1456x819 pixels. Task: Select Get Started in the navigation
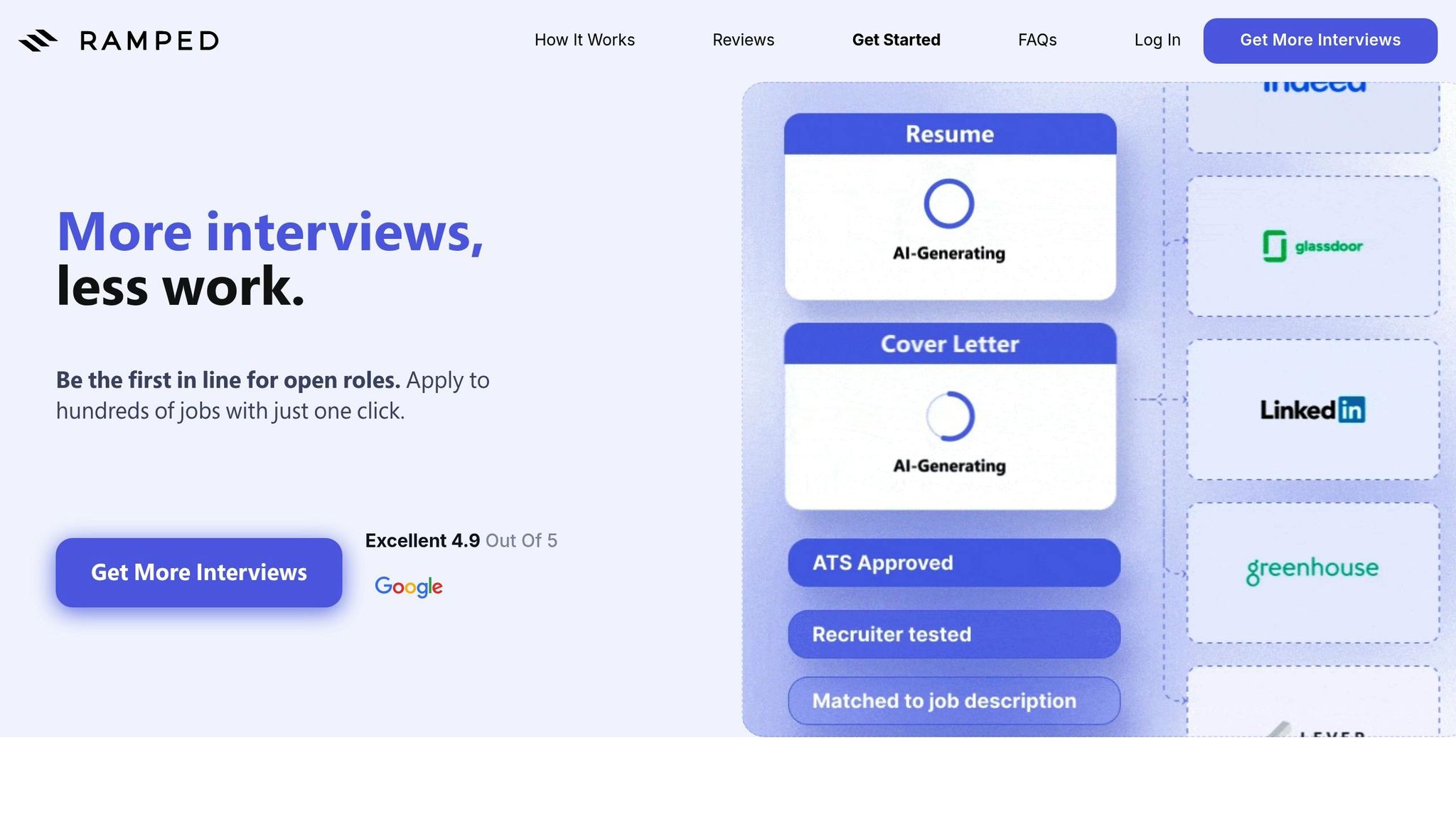(x=896, y=40)
